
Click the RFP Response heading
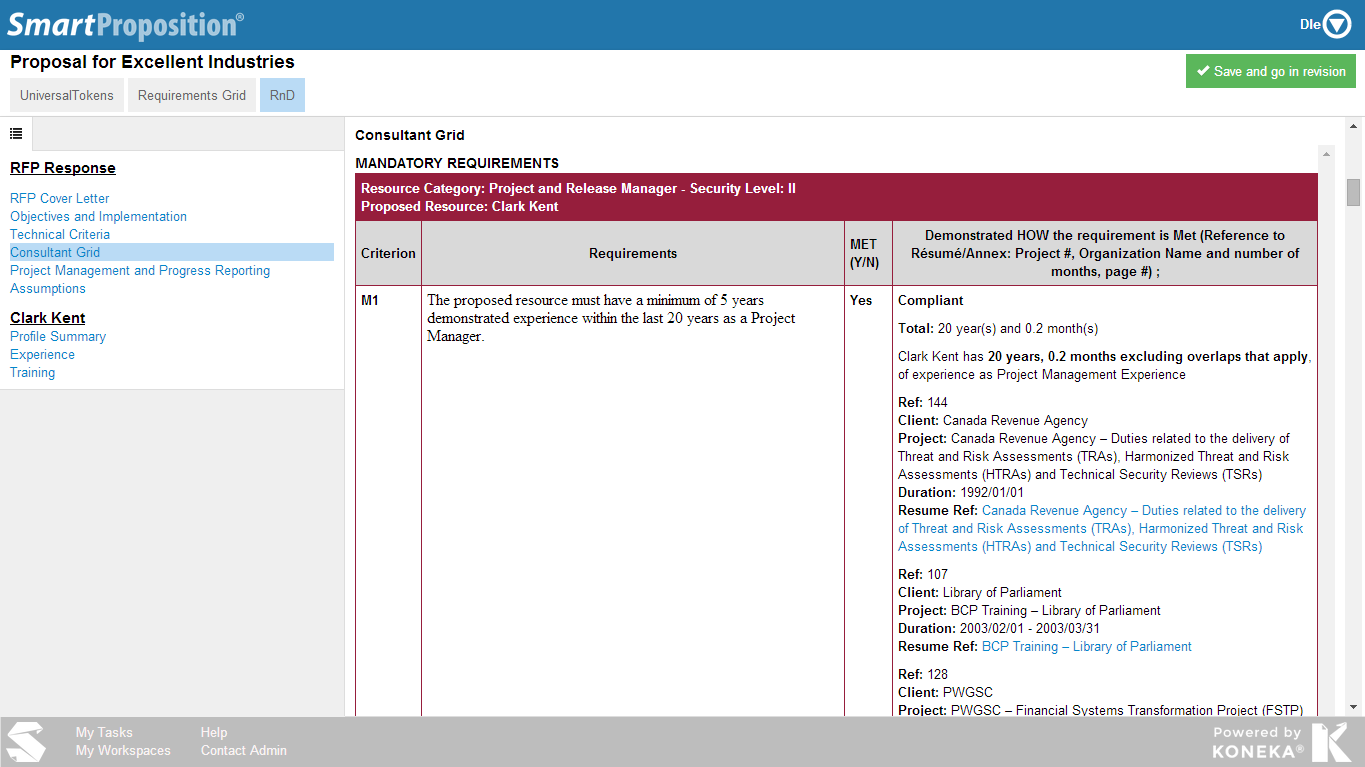click(63, 168)
